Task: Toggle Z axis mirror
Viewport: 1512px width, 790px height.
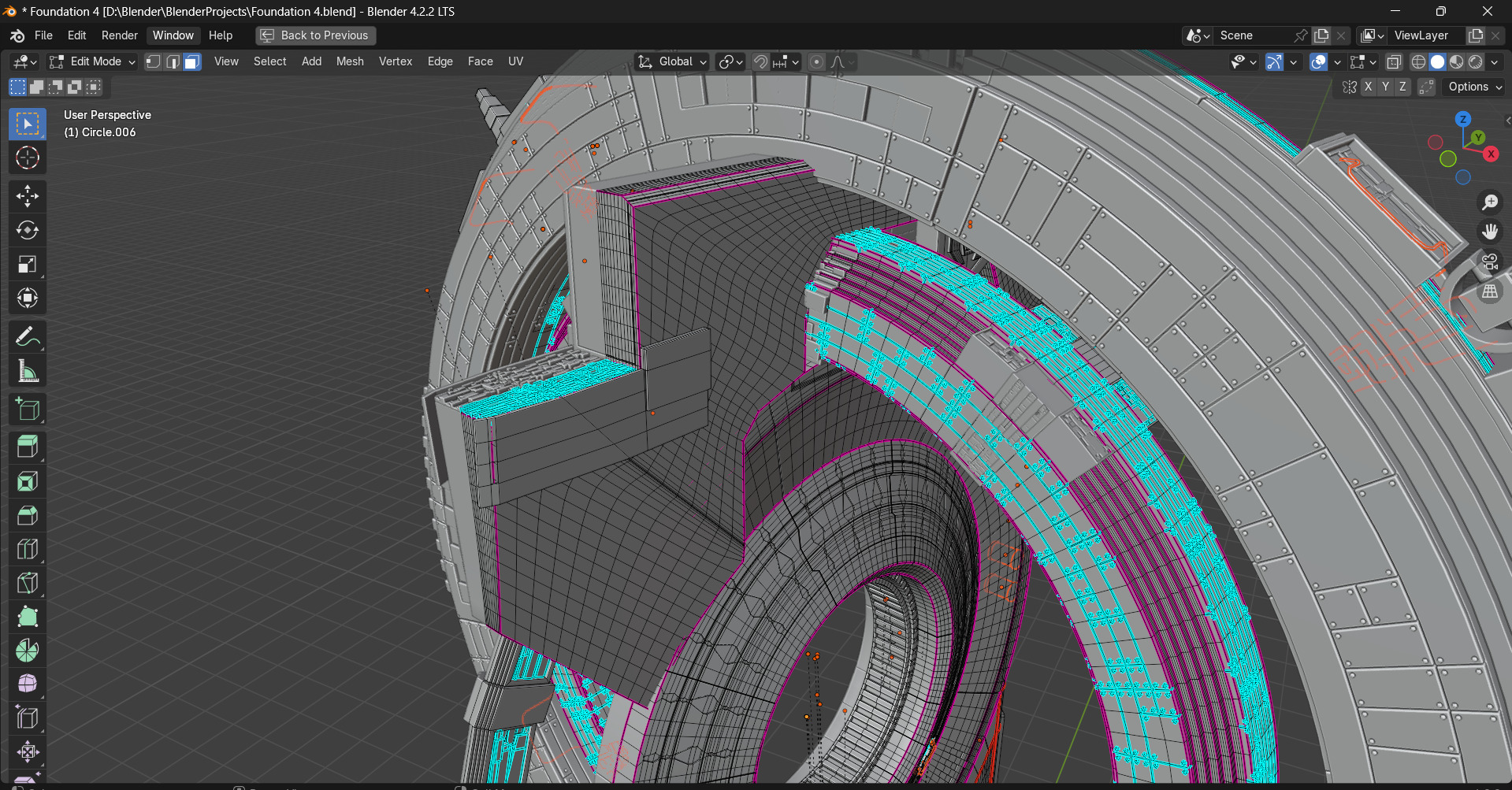Action: pyautogui.click(x=1402, y=87)
